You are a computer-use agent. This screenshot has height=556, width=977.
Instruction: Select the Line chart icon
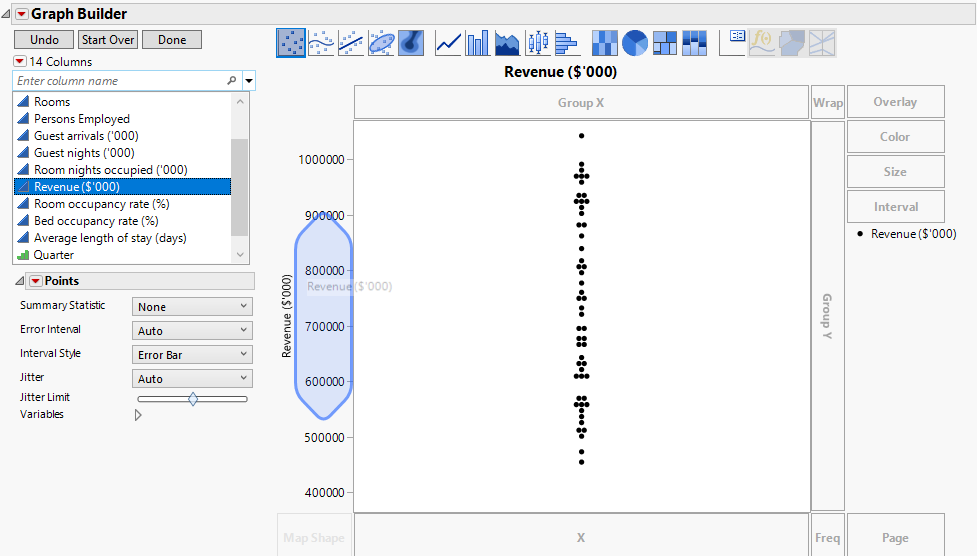coord(448,43)
